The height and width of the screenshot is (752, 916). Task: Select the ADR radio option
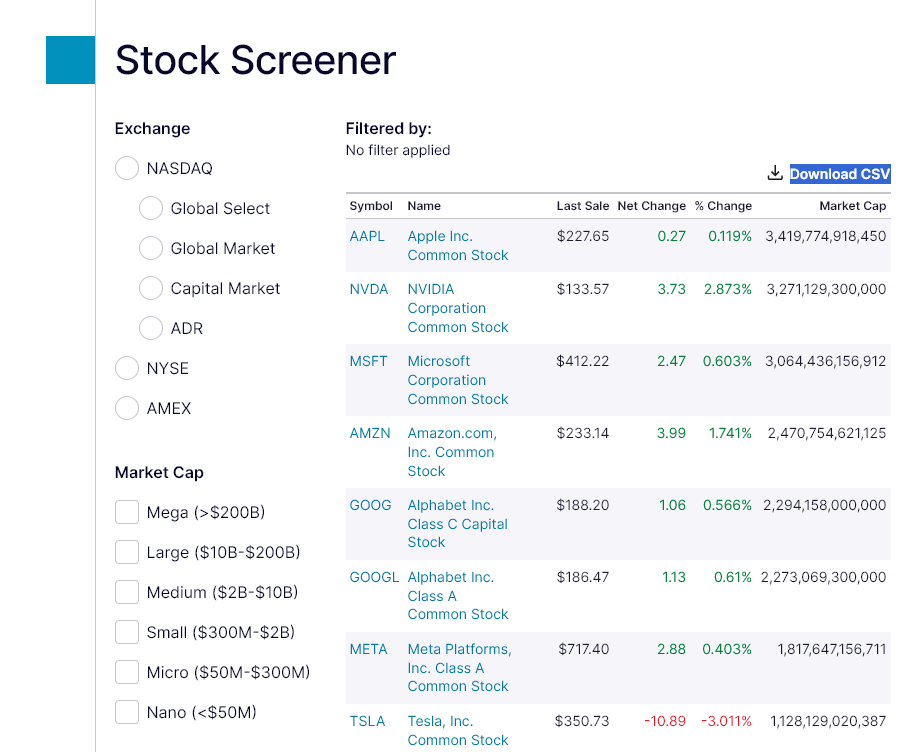[151, 328]
